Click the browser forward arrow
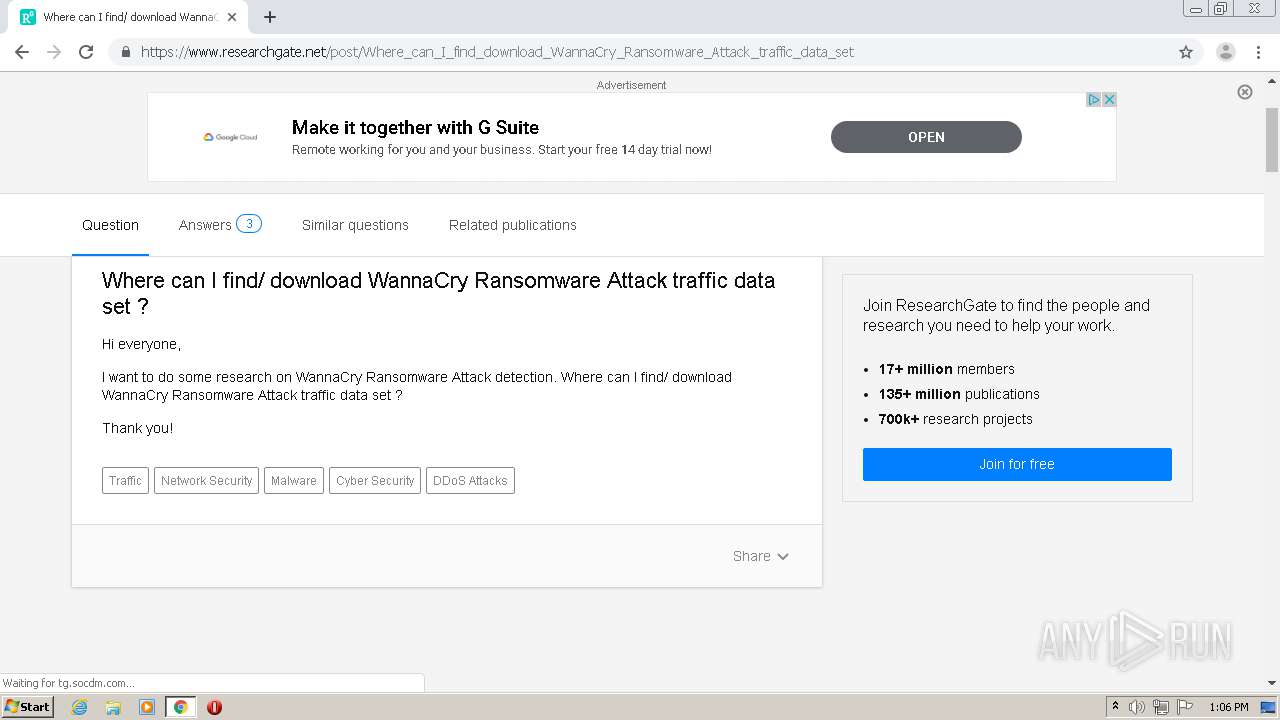This screenshot has height=720, width=1280. [54, 52]
